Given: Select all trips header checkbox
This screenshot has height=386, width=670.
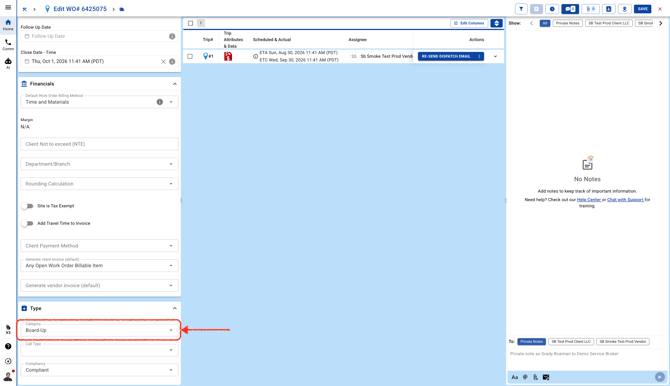Looking at the screenshot, I should [x=191, y=23].
